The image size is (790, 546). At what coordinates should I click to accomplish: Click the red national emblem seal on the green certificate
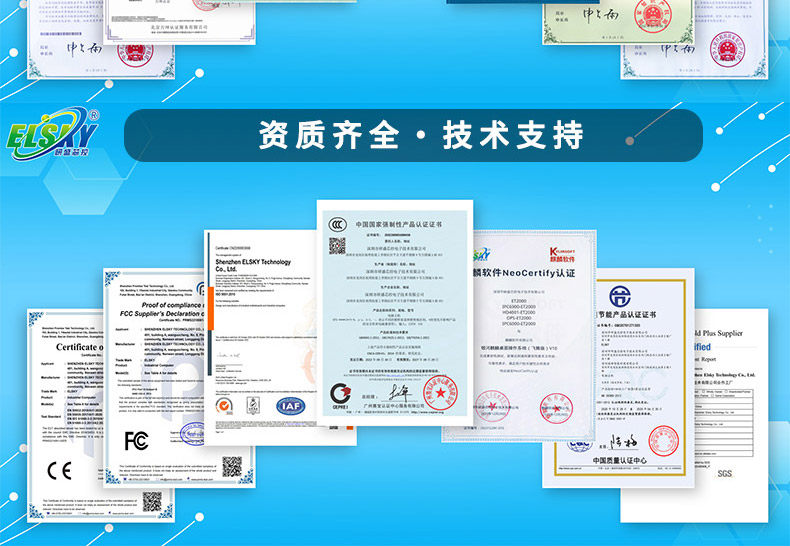coord(653,15)
